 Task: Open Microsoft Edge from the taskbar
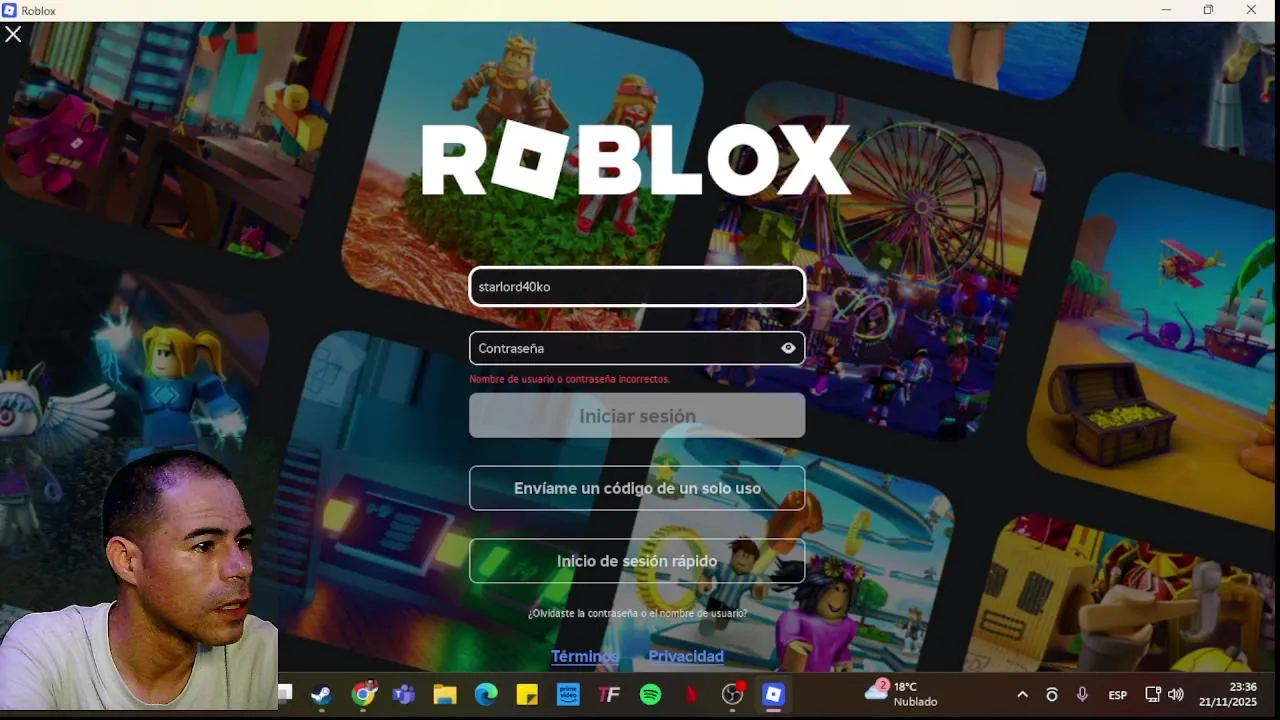486,694
